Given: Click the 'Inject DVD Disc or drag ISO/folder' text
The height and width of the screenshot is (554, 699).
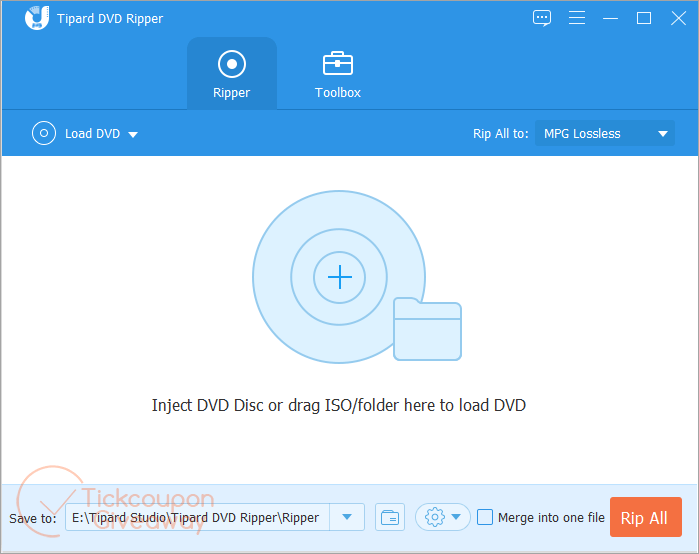Looking at the screenshot, I should click(x=339, y=405).
